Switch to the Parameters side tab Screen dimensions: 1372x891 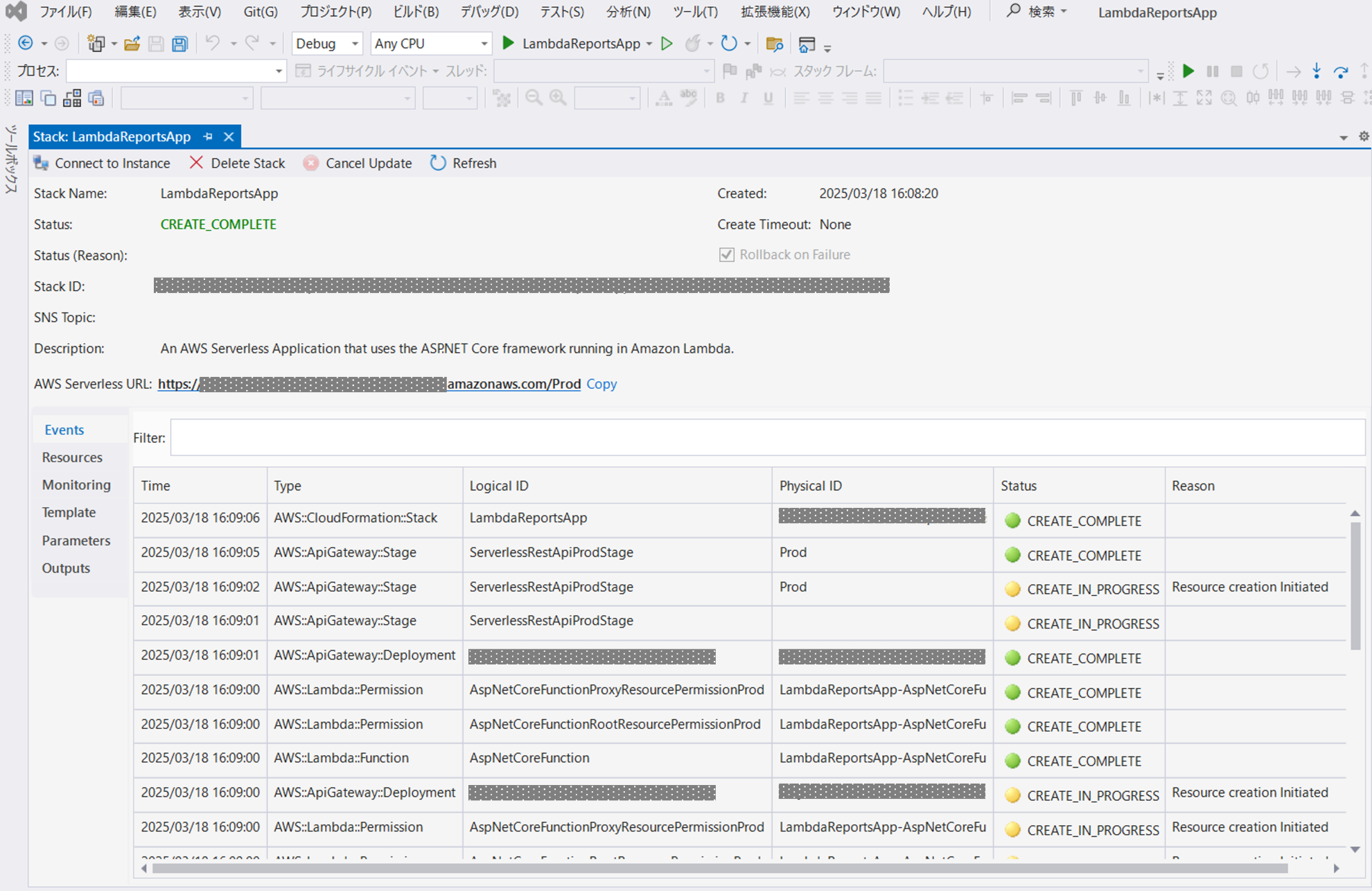[x=76, y=540]
